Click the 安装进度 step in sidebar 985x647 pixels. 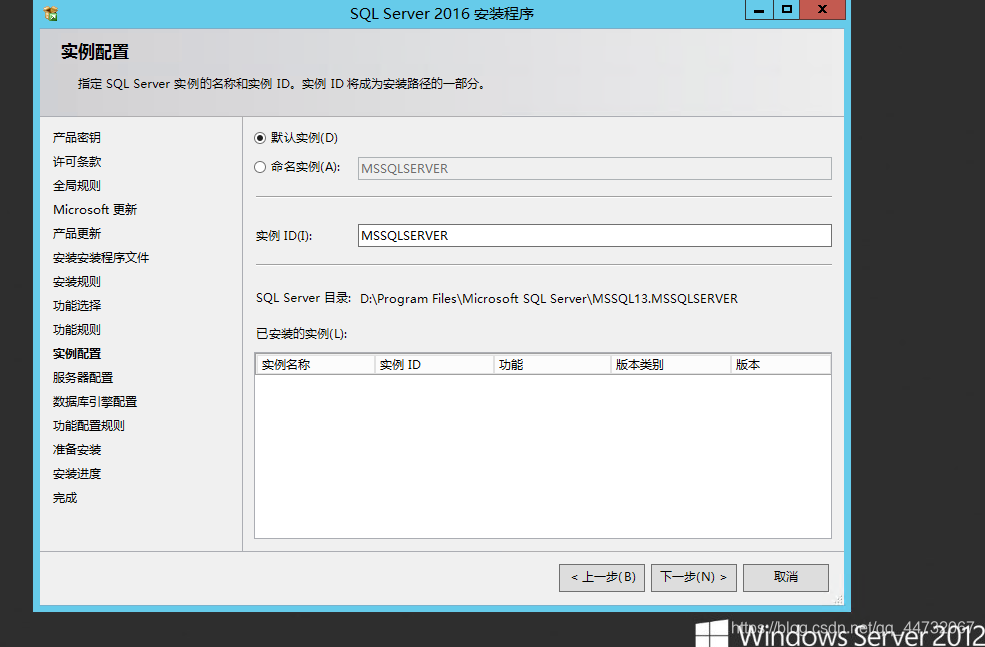pyautogui.click(x=77, y=474)
